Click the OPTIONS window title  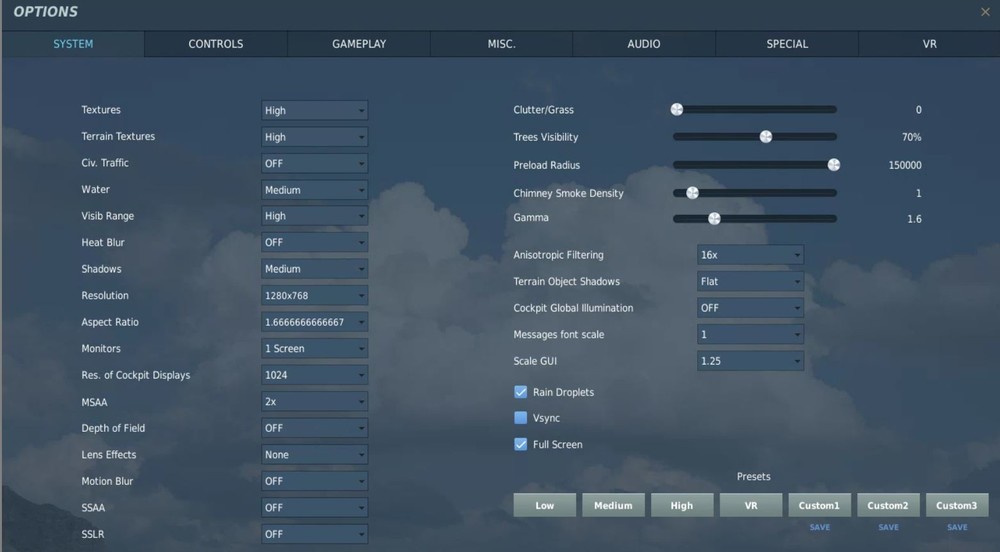click(45, 11)
